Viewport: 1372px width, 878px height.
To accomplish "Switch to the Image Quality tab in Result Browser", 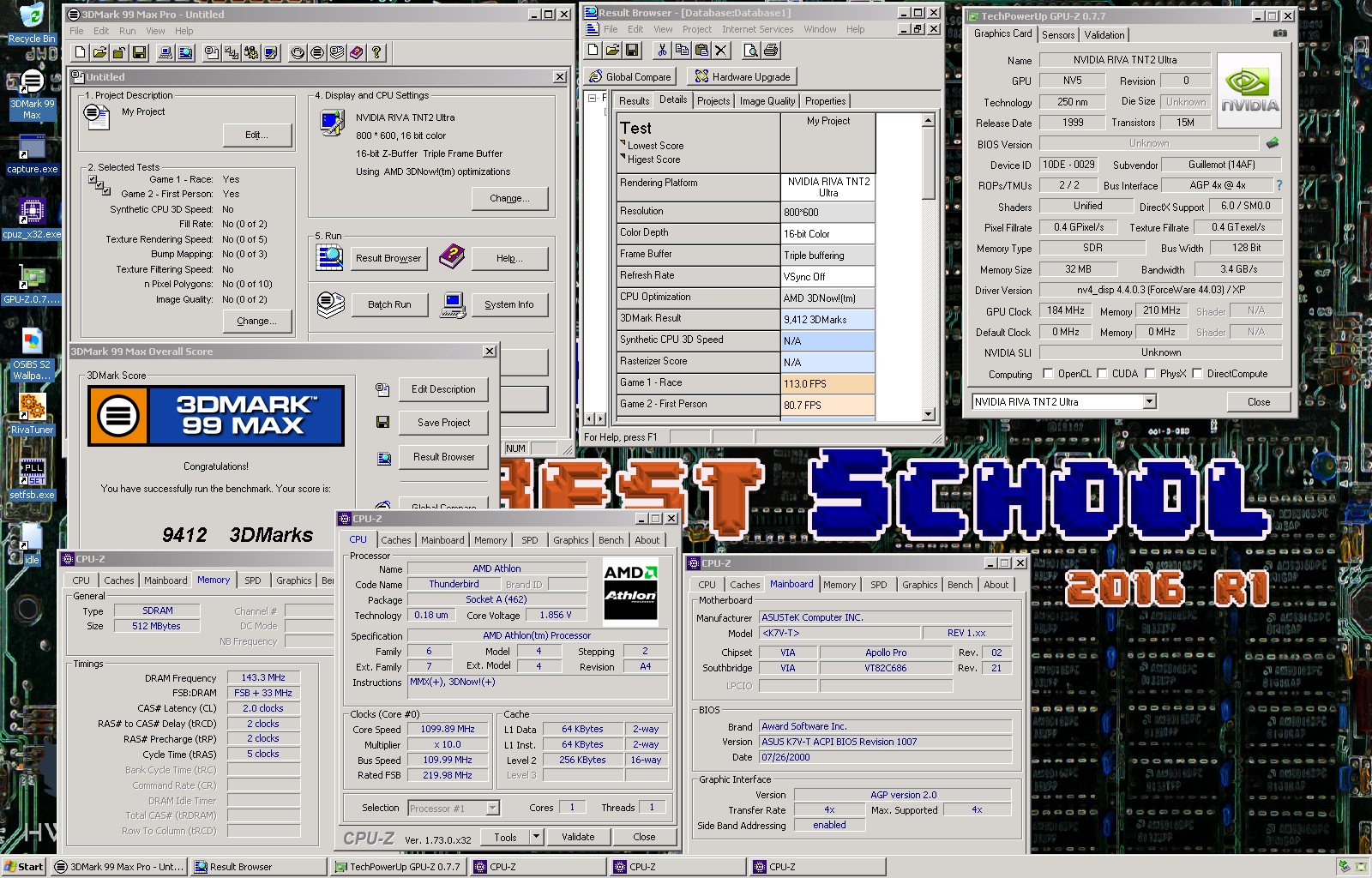I will coord(767,101).
